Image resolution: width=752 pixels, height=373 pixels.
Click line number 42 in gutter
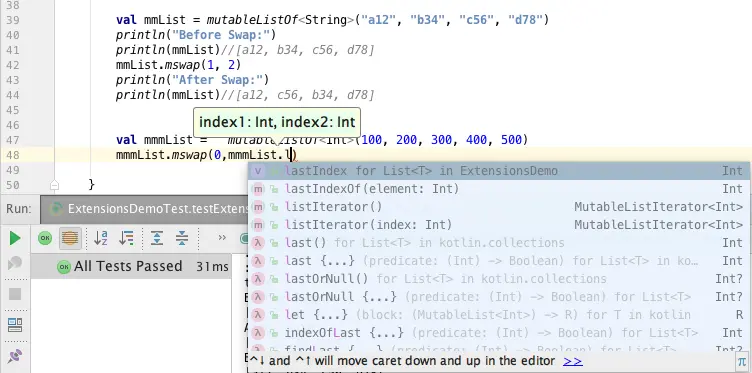coord(12,65)
